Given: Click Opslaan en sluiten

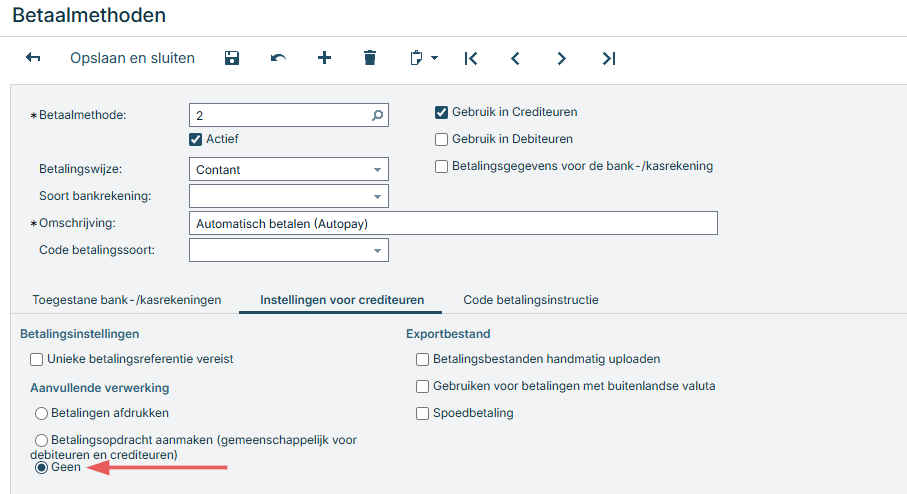Looking at the screenshot, I should 132,58.
